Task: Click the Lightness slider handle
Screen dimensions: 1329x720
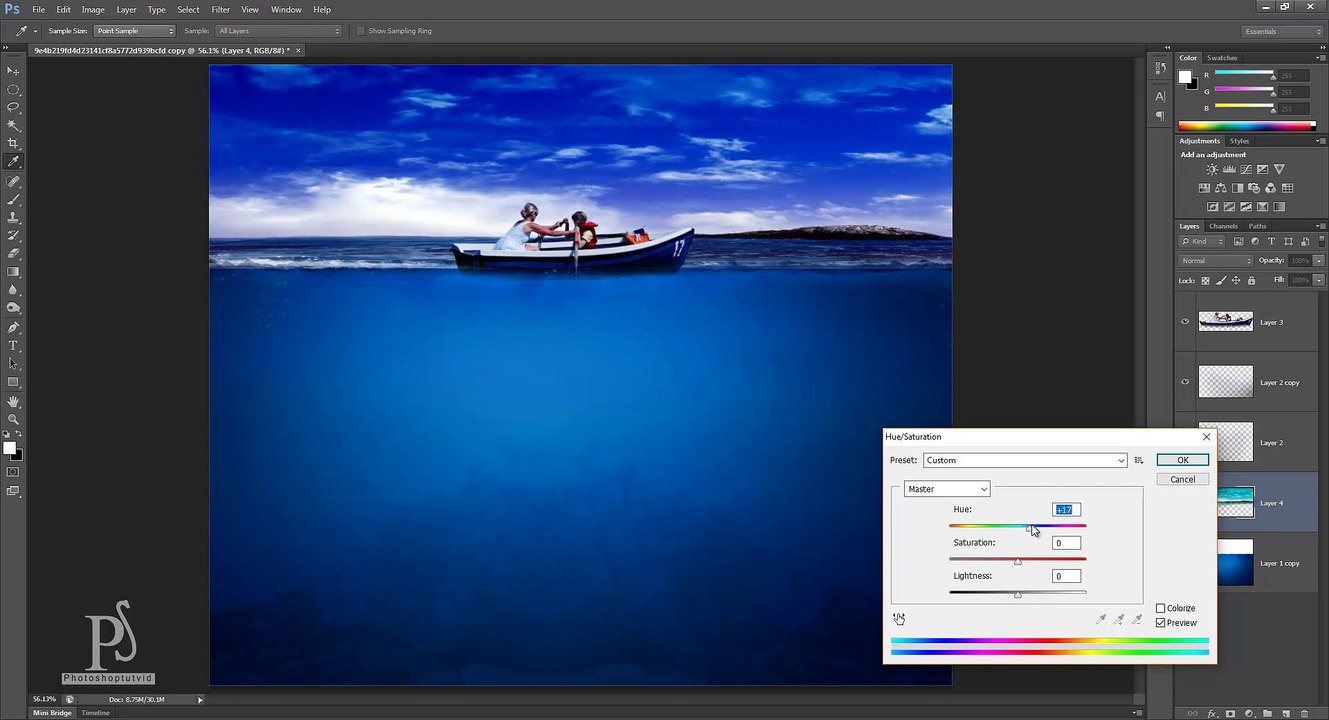Action: pyautogui.click(x=1018, y=594)
